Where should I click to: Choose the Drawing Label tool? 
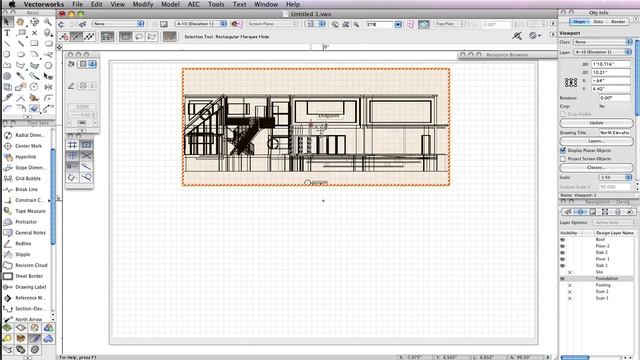click(25, 287)
